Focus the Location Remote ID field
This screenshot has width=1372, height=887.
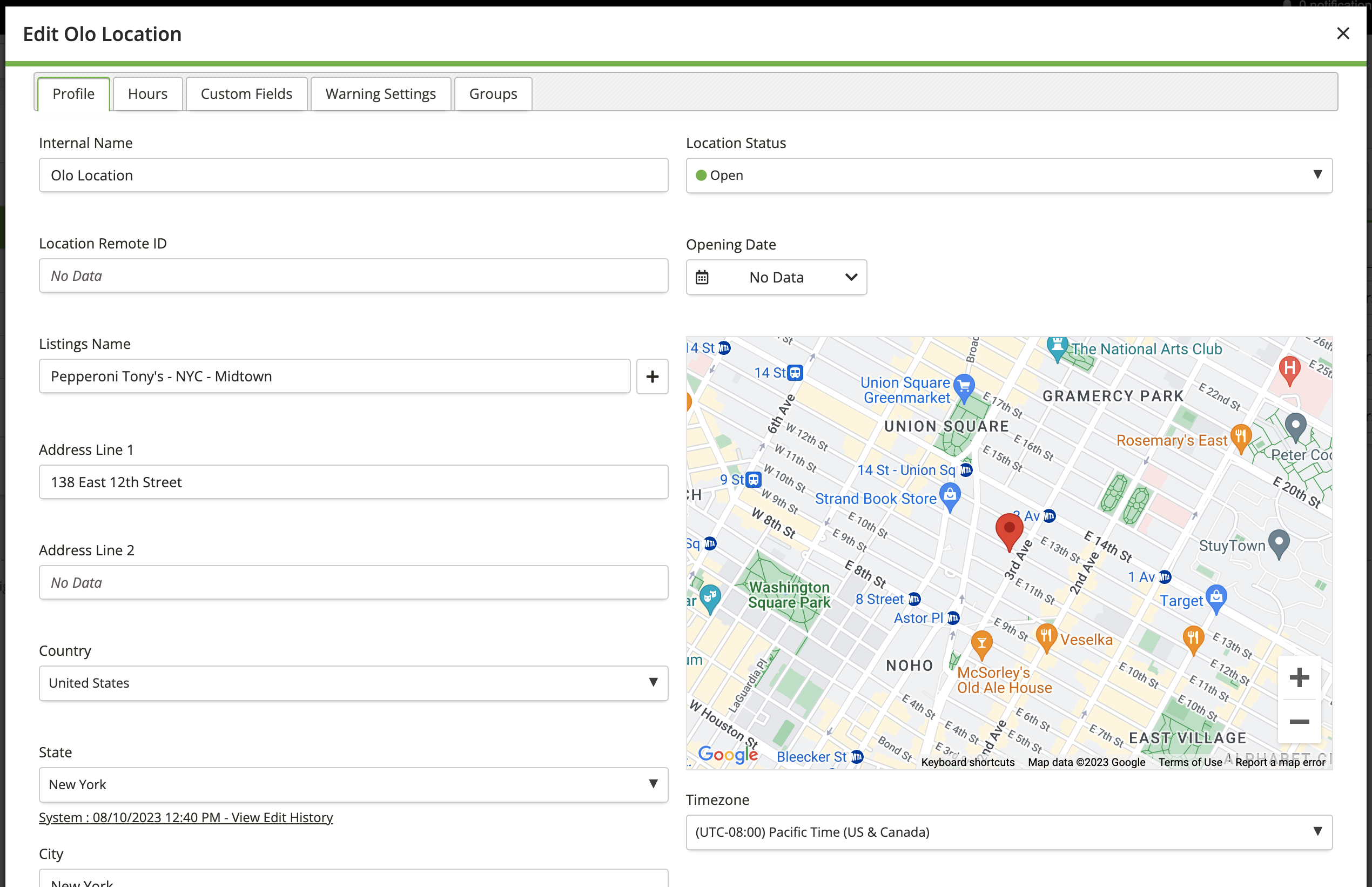(x=353, y=276)
